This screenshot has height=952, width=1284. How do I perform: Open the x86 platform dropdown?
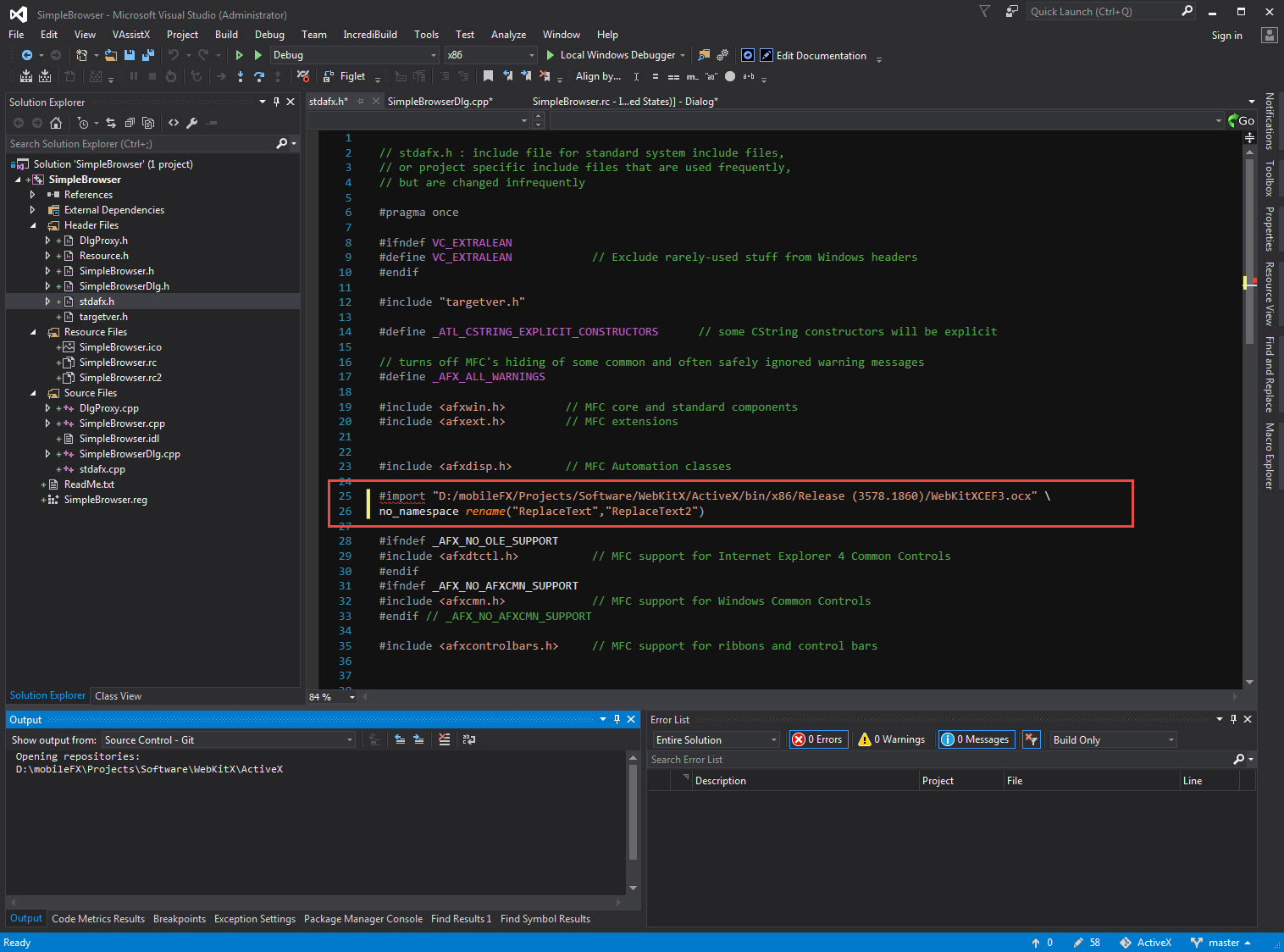pos(491,55)
